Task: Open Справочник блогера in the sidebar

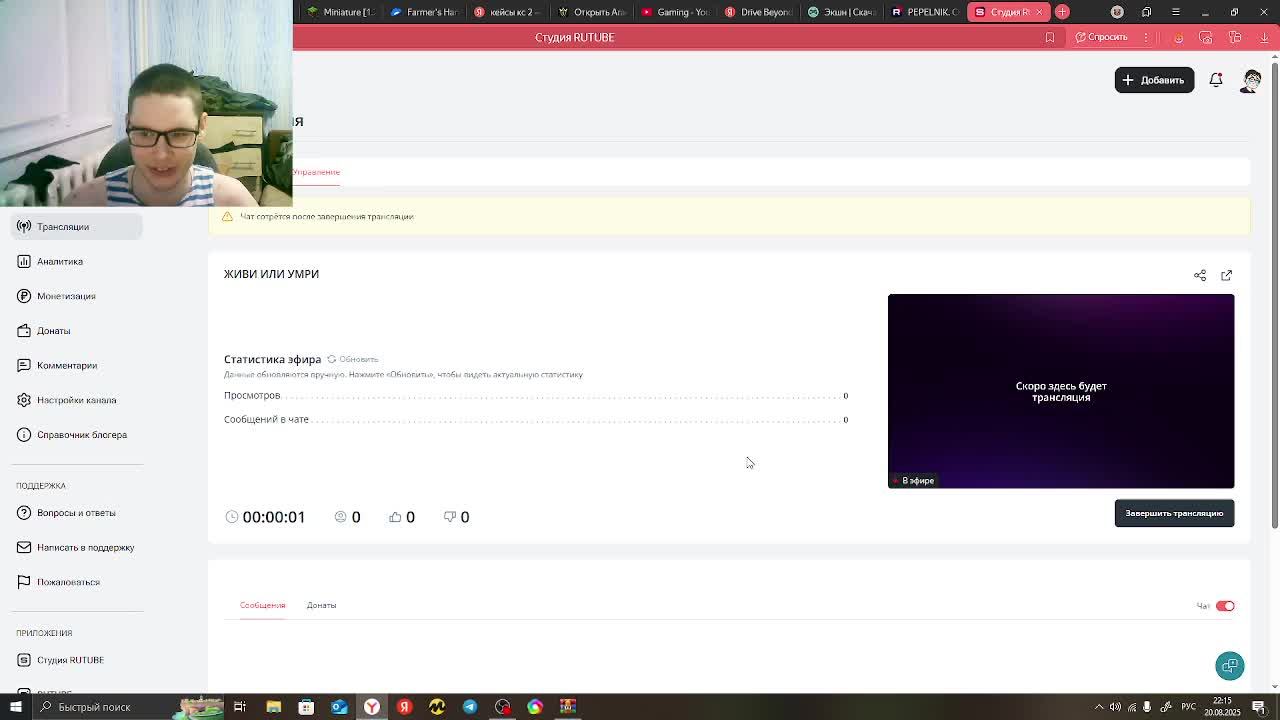Action: pyautogui.click(x=81, y=435)
